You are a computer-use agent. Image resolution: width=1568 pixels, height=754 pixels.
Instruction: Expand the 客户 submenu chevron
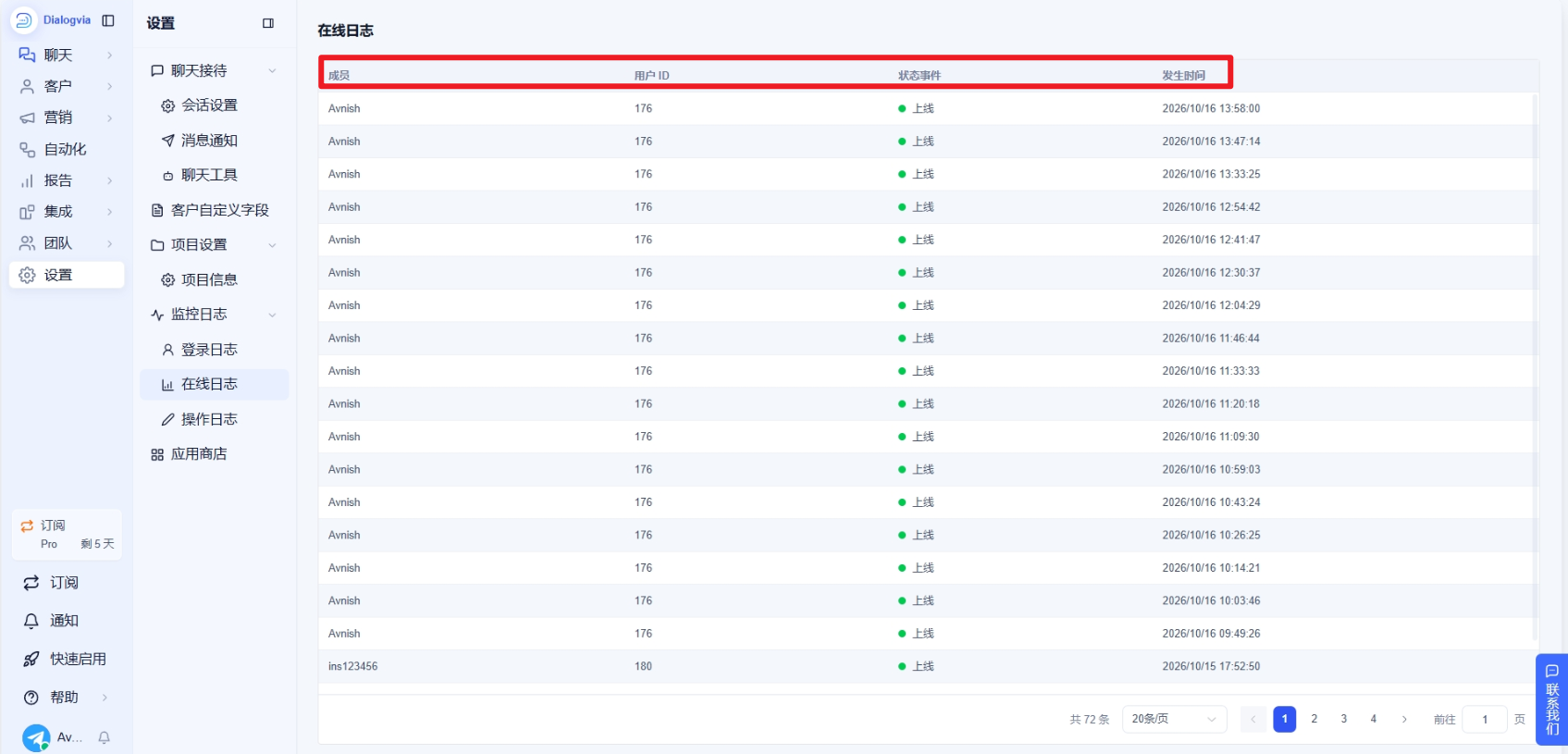coord(109,86)
